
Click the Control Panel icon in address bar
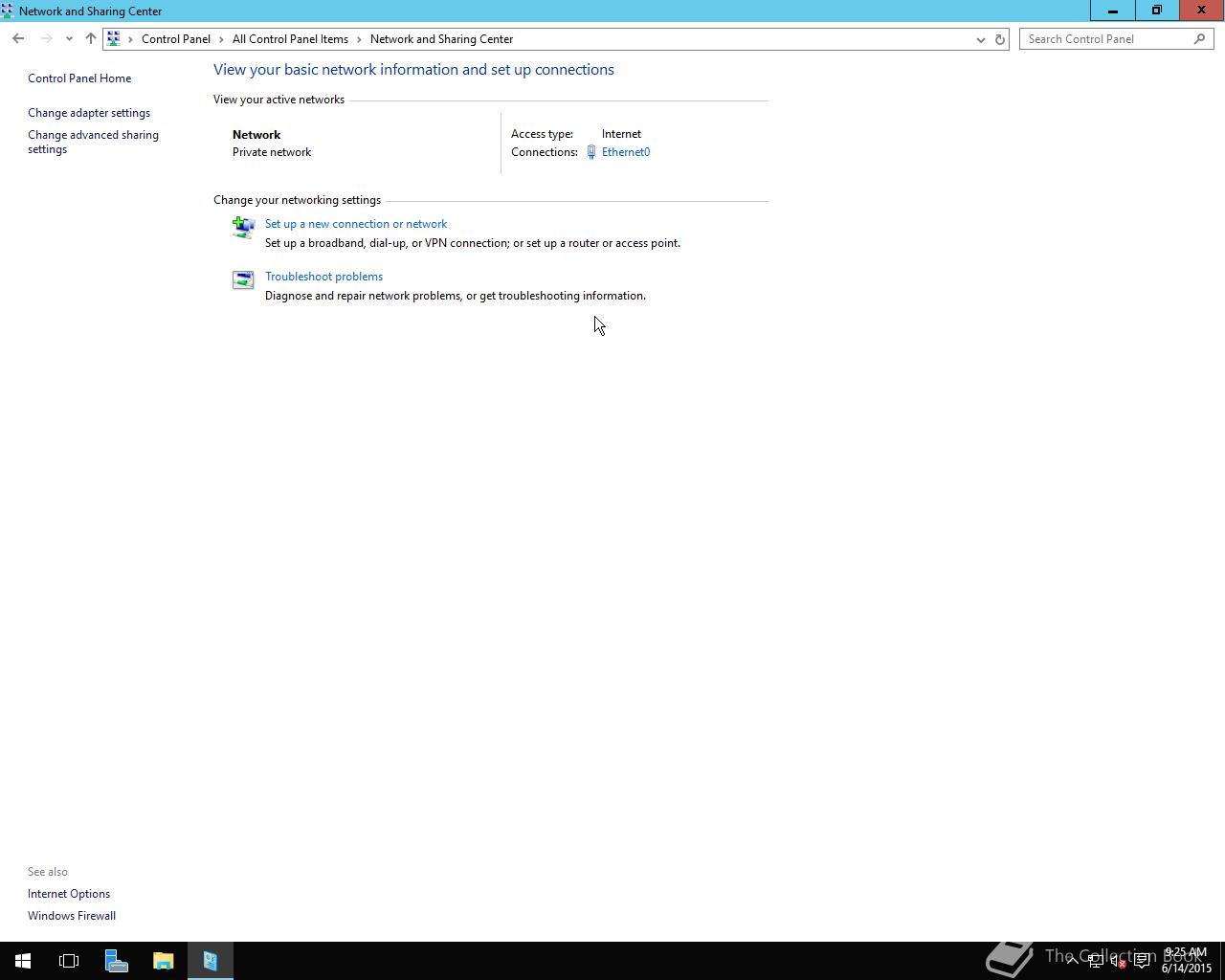tap(114, 39)
